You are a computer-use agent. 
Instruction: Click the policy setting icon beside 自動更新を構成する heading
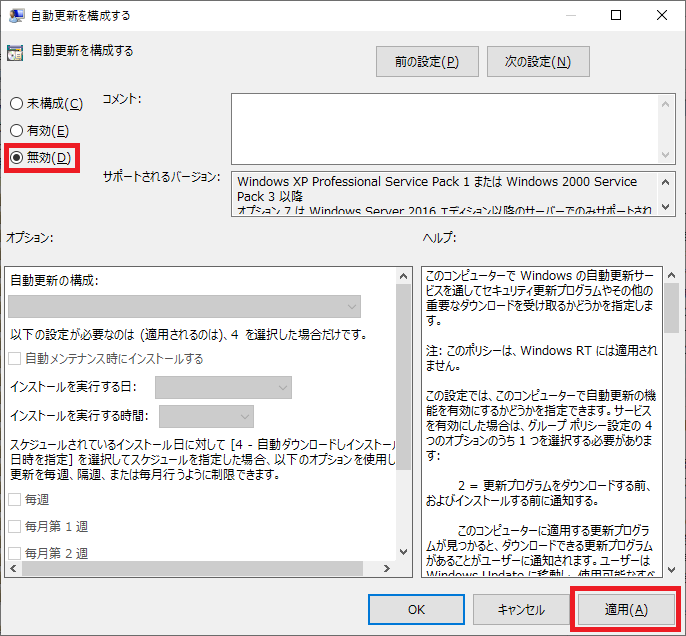[x=15, y=53]
